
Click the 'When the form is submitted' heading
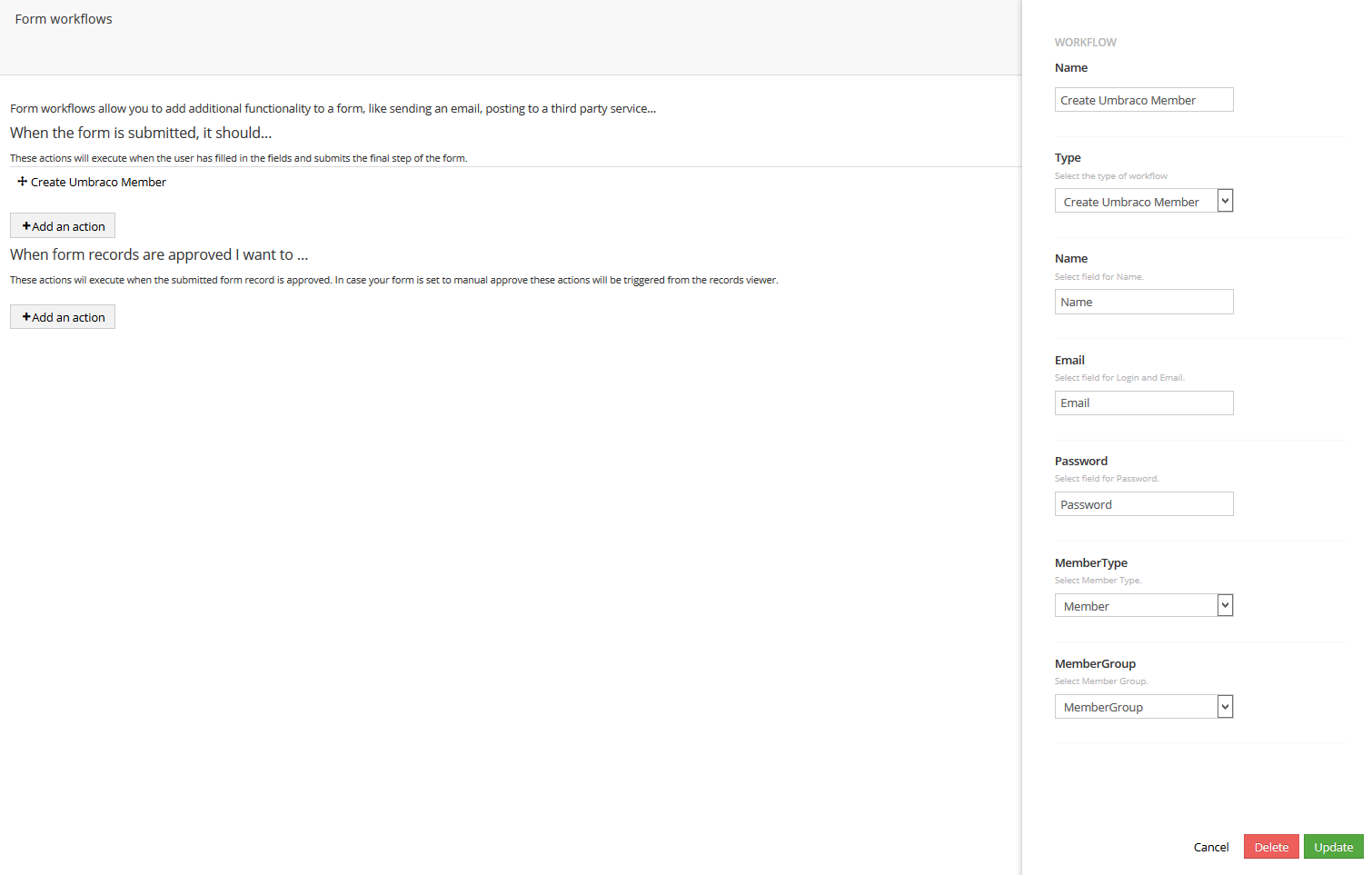141,133
